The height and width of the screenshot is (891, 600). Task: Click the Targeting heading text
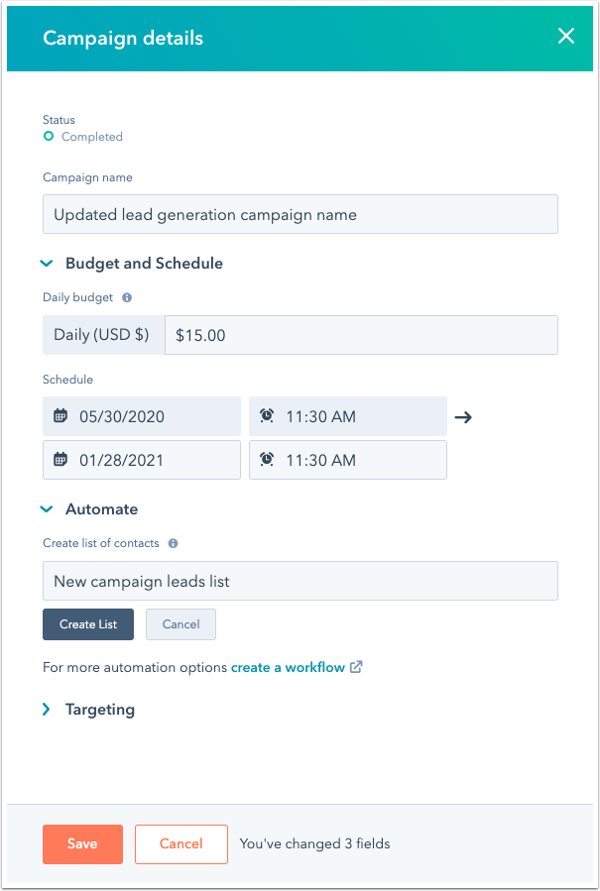point(100,710)
